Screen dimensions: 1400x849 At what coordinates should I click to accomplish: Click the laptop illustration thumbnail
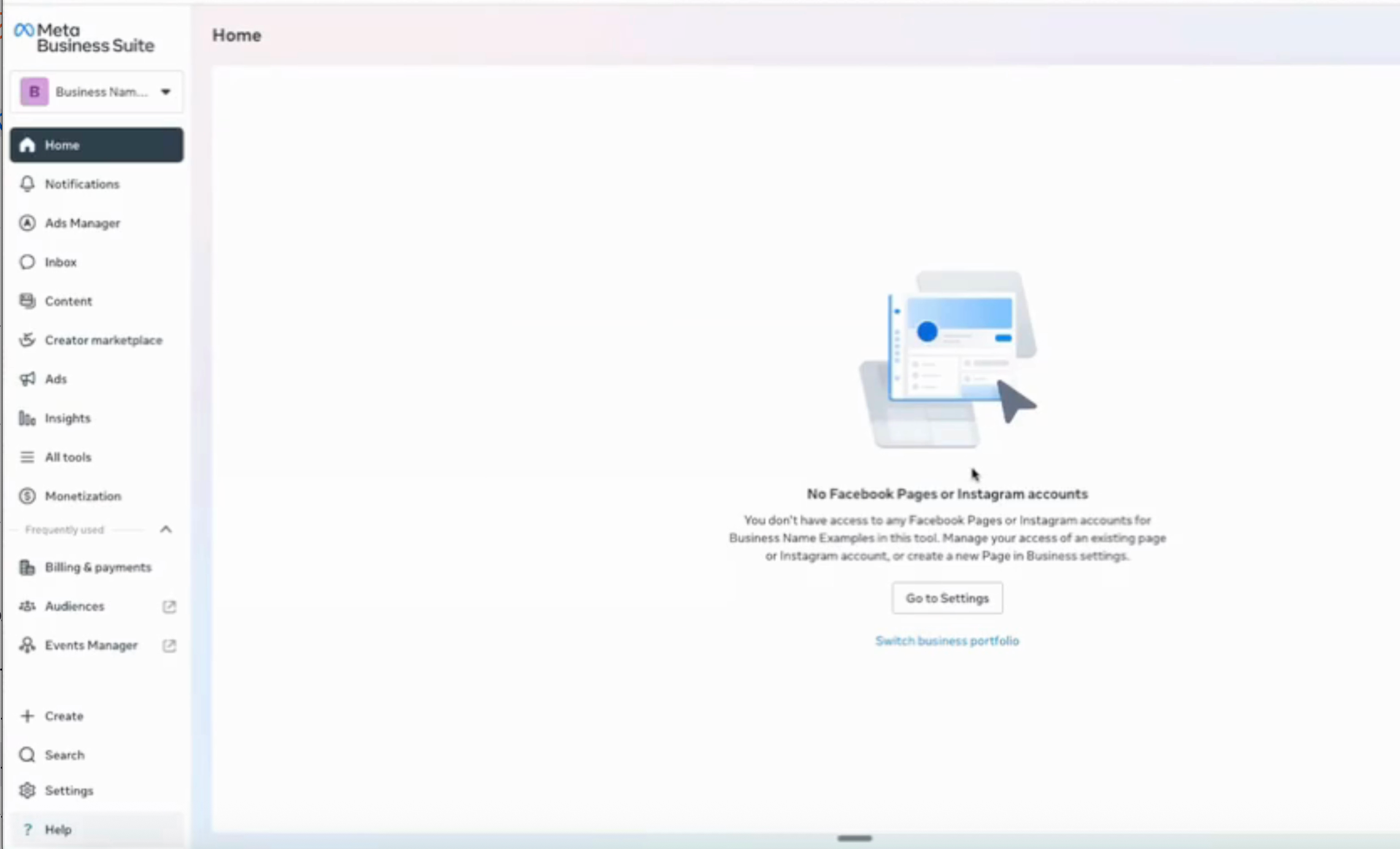948,359
